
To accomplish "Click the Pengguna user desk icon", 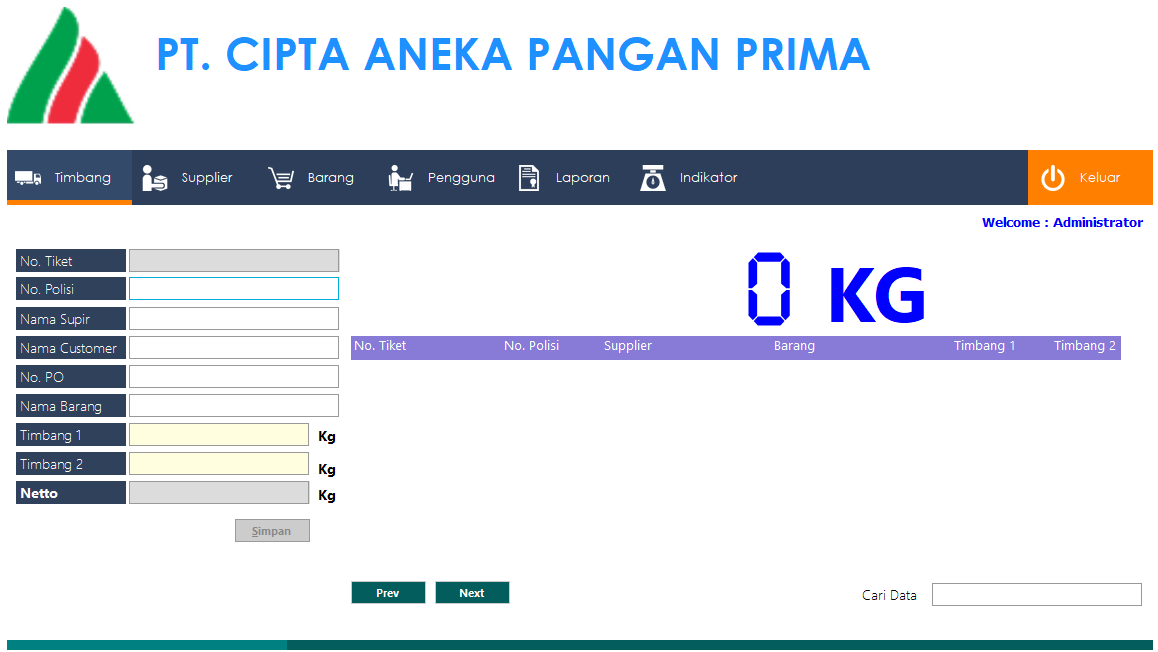I will tap(400, 178).
